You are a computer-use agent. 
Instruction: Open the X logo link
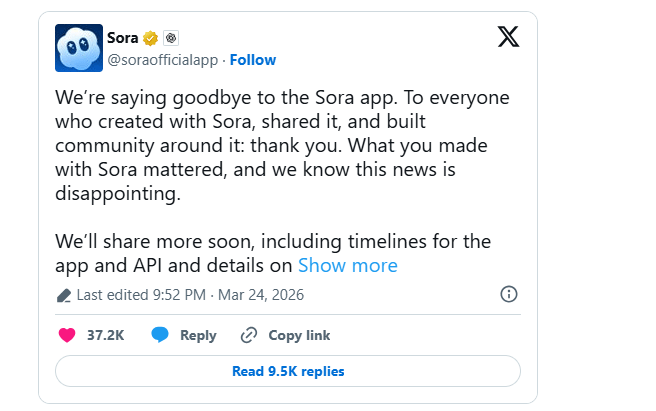(x=507, y=38)
